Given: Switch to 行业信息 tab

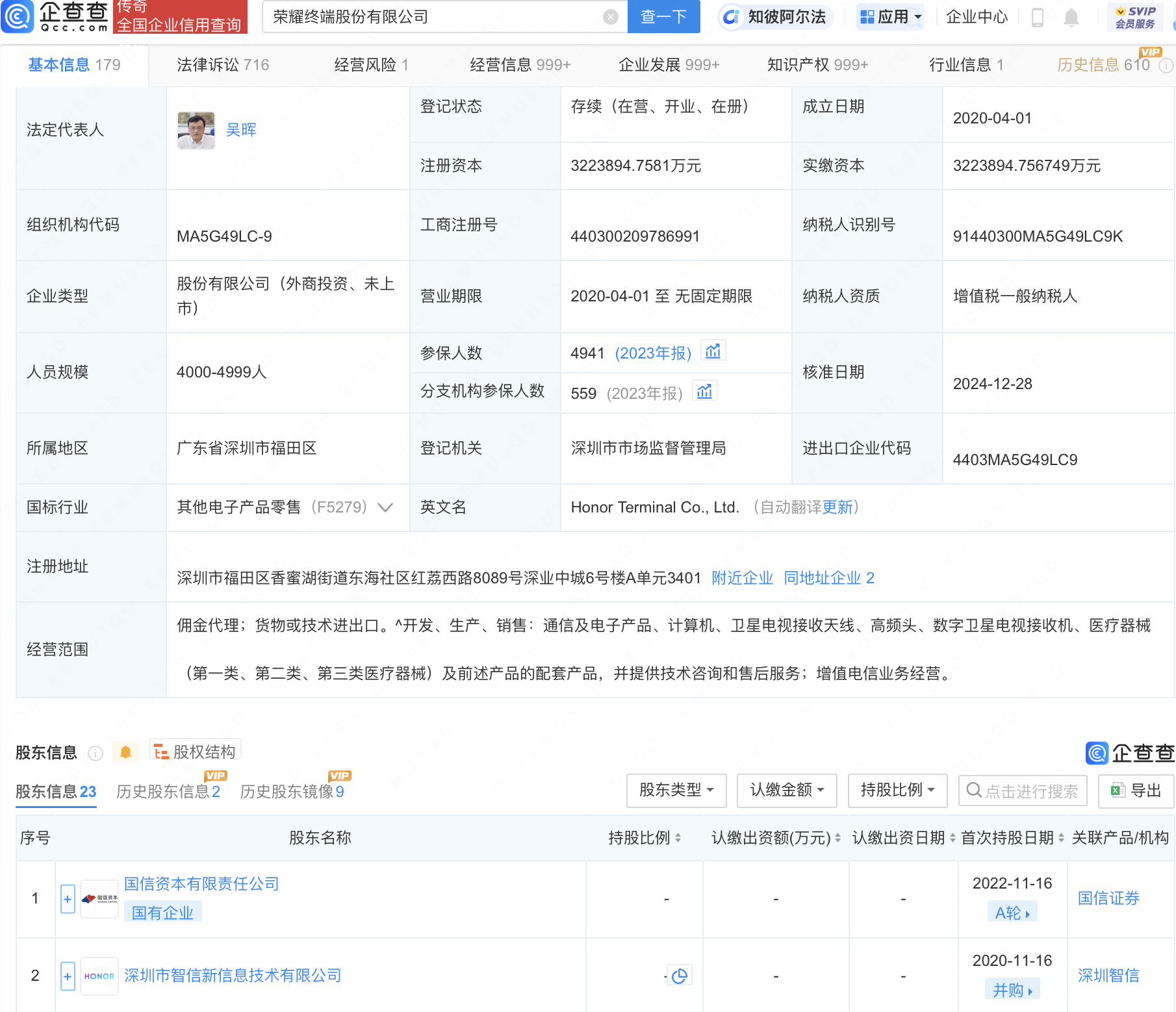Looking at the screenshot, I should pyautogui.click(x=966, y=65).
